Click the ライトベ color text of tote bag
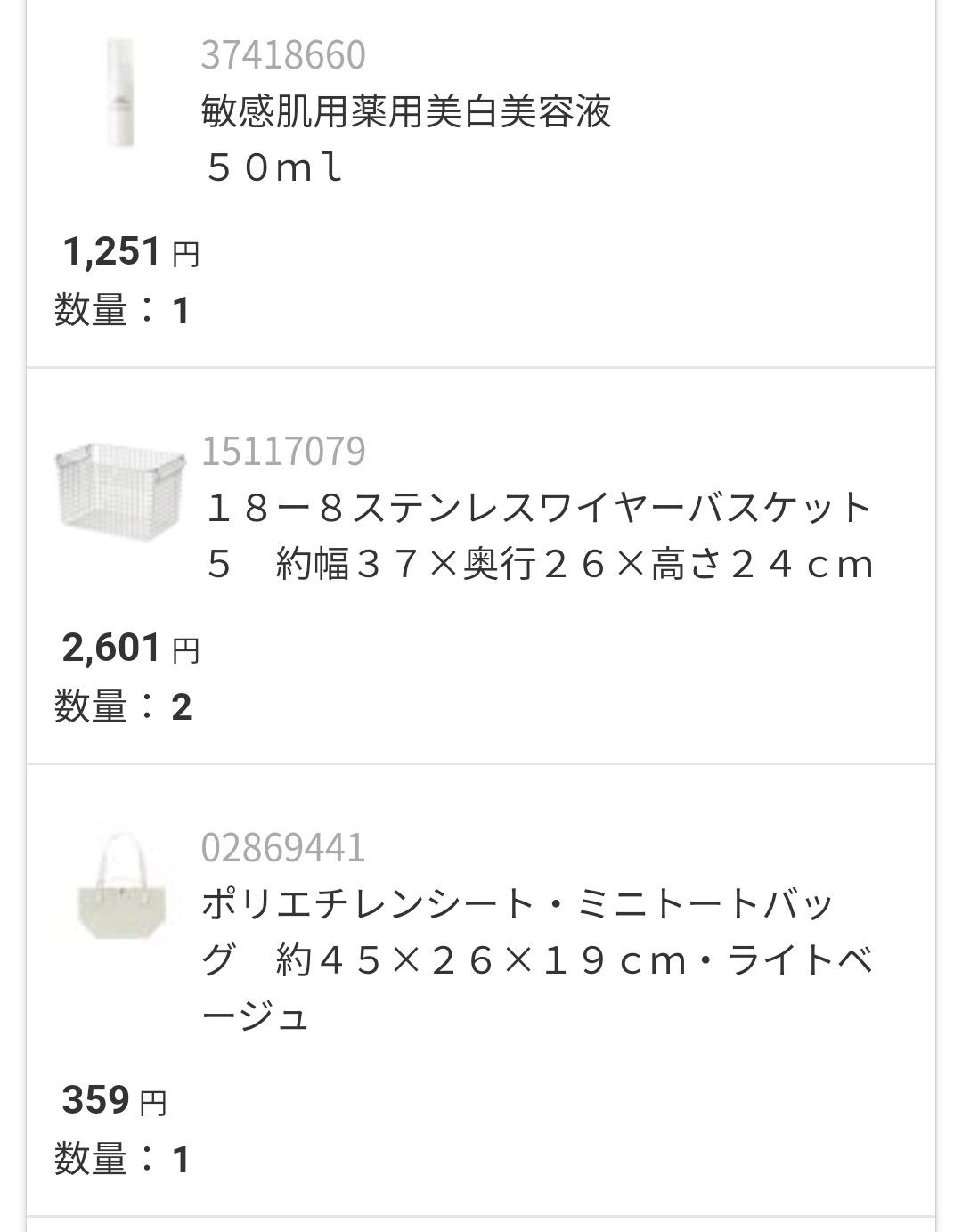This screenshot has width=962, height=1232. point(802,961)
